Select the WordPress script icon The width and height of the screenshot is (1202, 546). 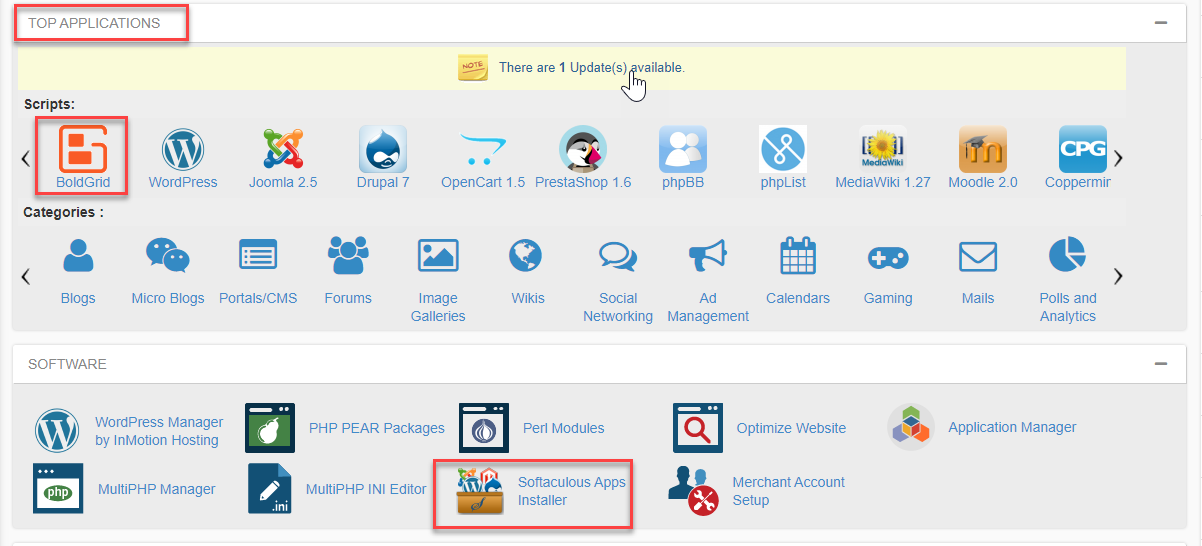(x=183, y=150)
